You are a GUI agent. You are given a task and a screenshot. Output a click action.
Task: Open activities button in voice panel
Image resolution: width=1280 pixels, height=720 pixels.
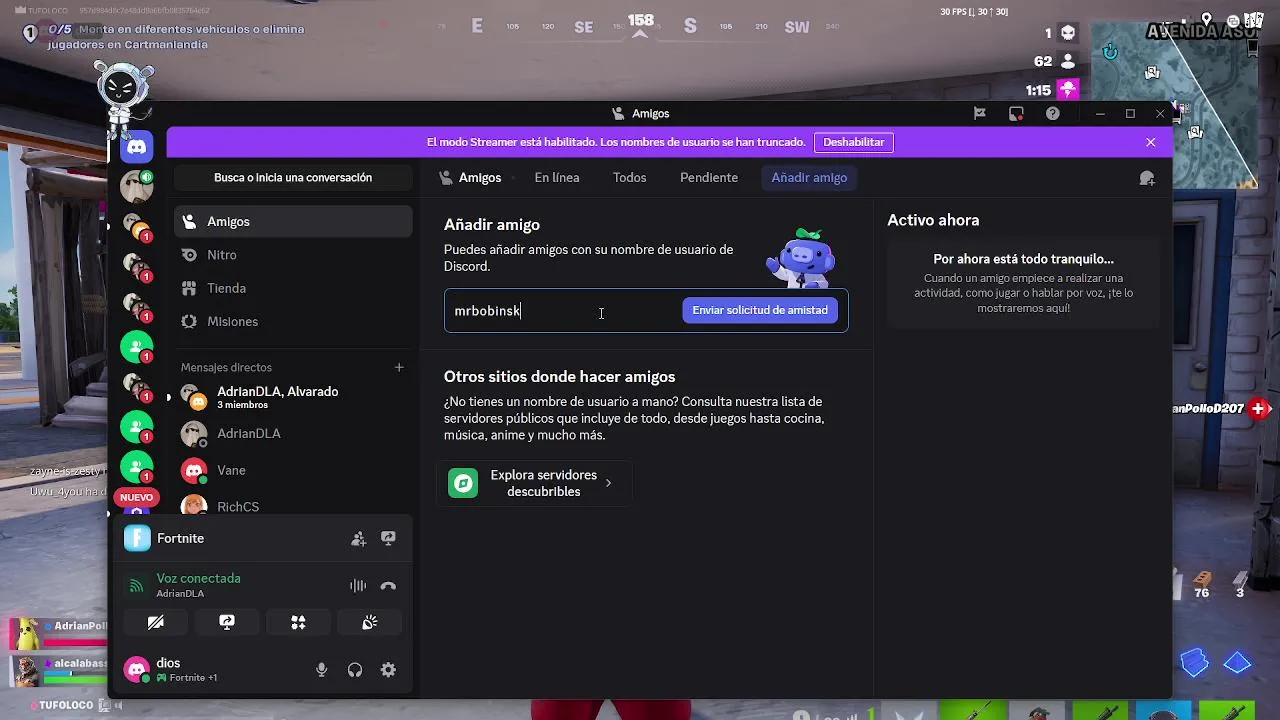click(x=298, y=622)
